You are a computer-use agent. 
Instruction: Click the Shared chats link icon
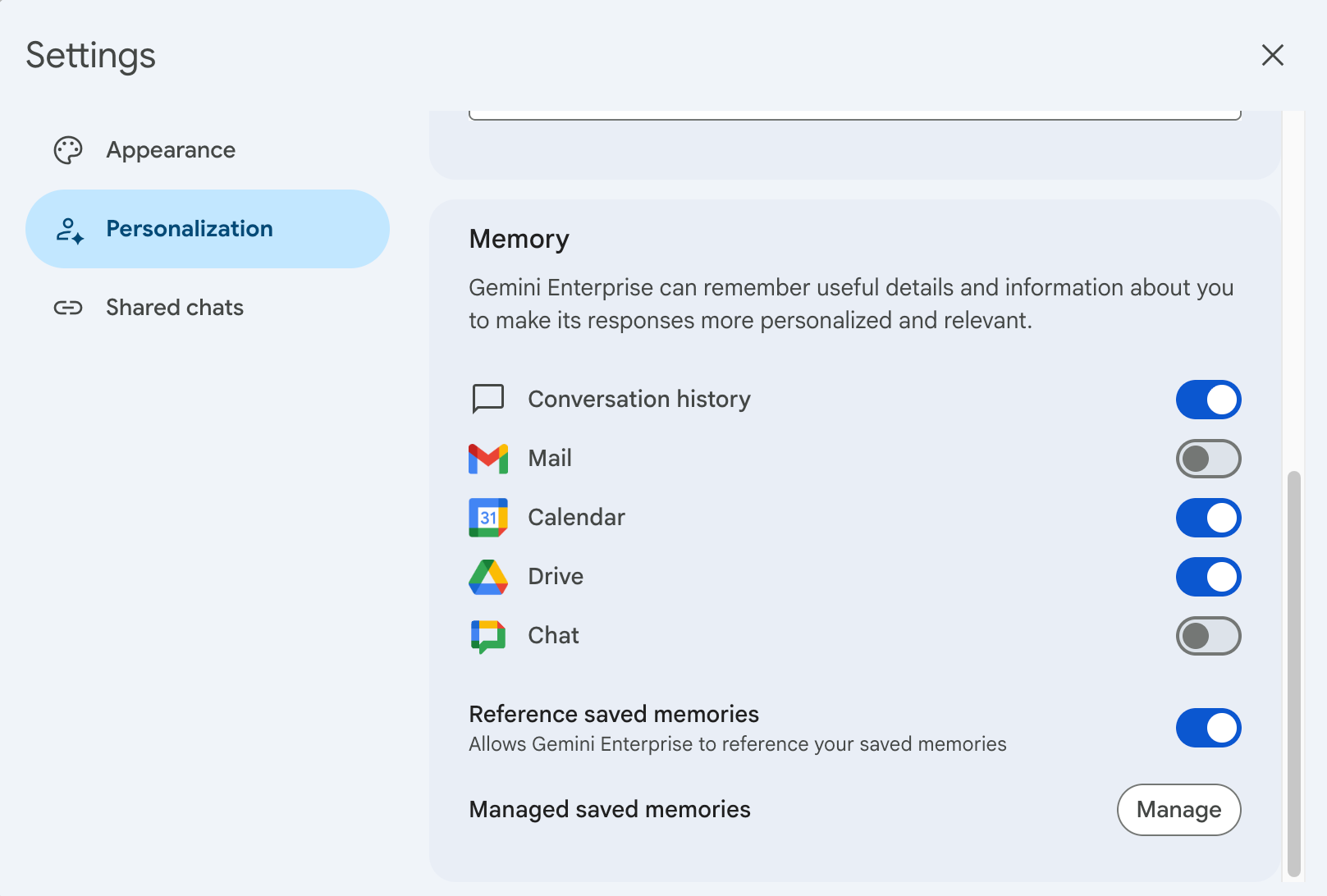tap(69, 307)
